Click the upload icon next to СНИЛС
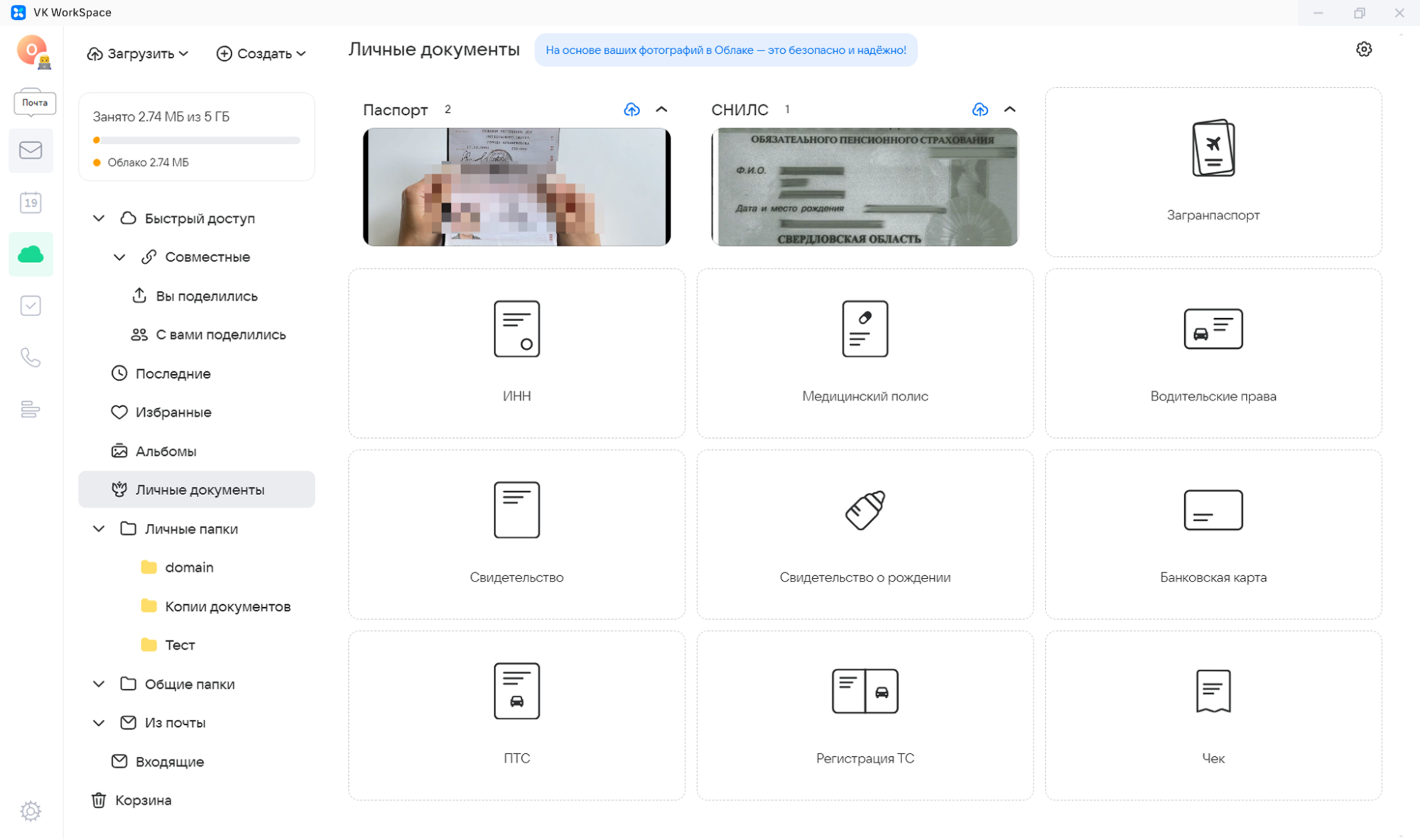The height and width of the screenshot is (840, 1420). 980,109
